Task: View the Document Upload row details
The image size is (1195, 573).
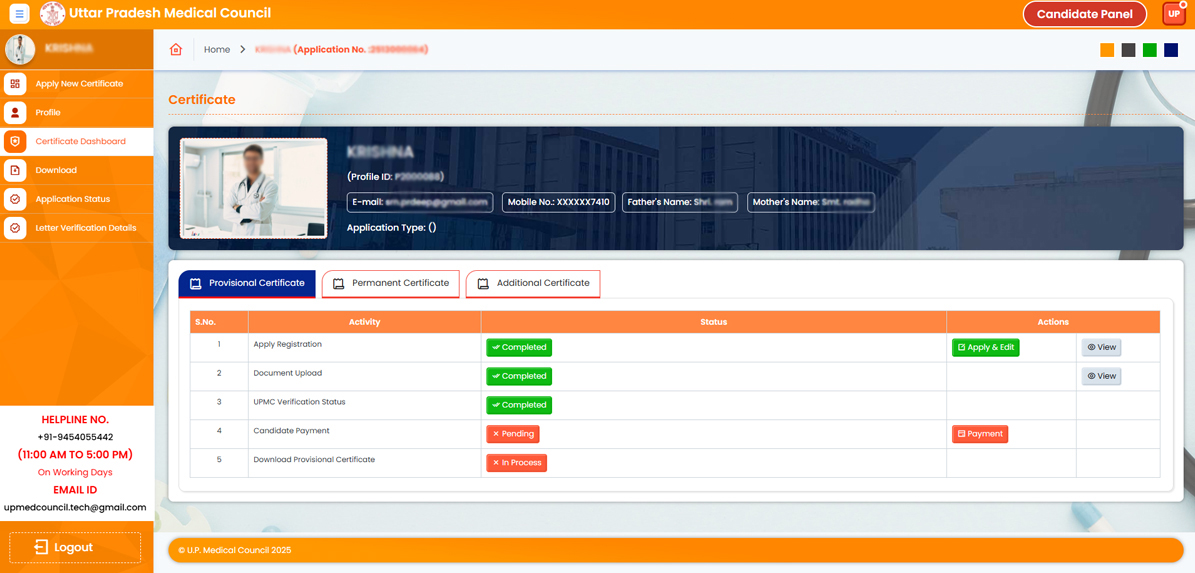Action: [x=1101, y=377]
